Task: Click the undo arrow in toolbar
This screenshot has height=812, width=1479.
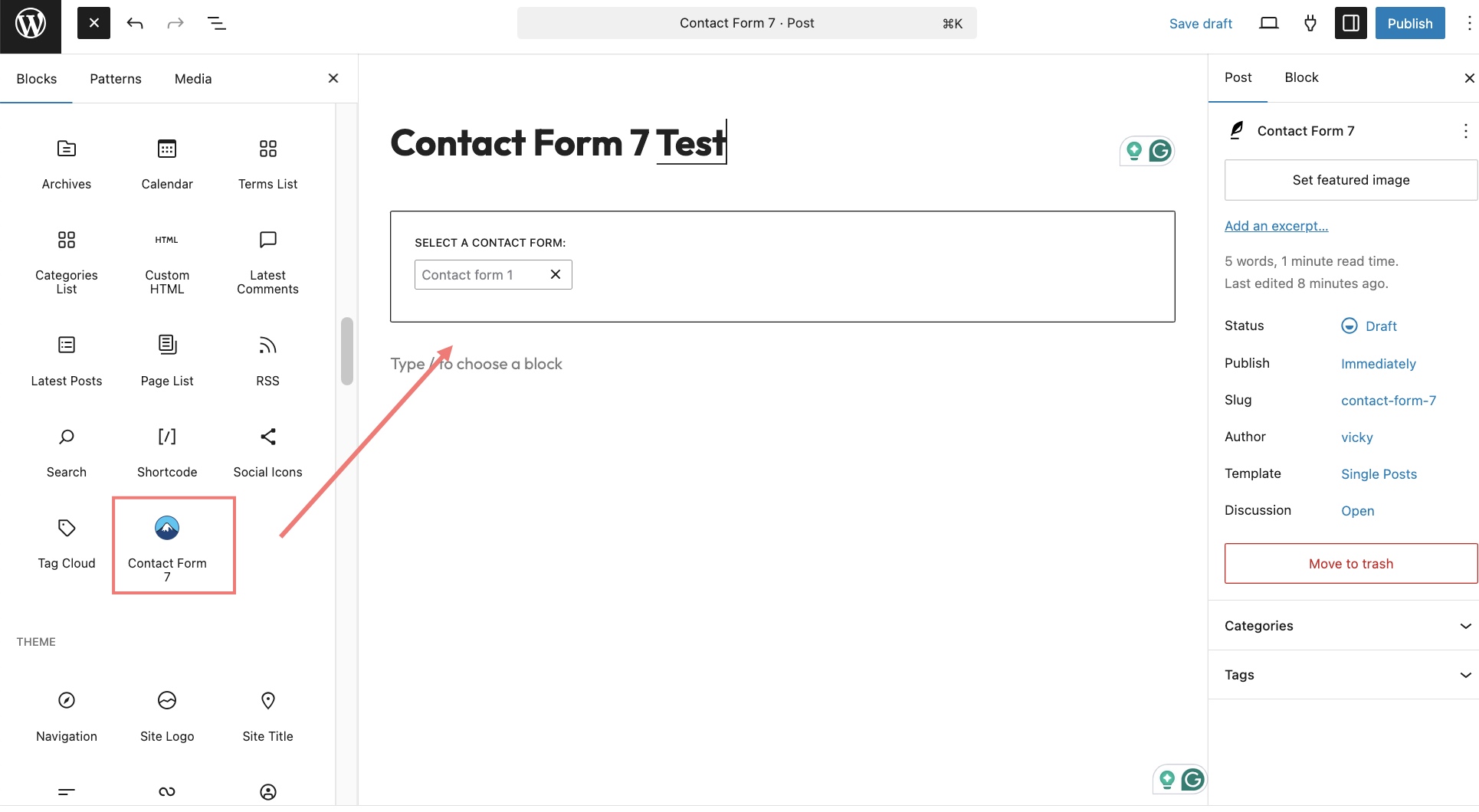Action: 135,24
